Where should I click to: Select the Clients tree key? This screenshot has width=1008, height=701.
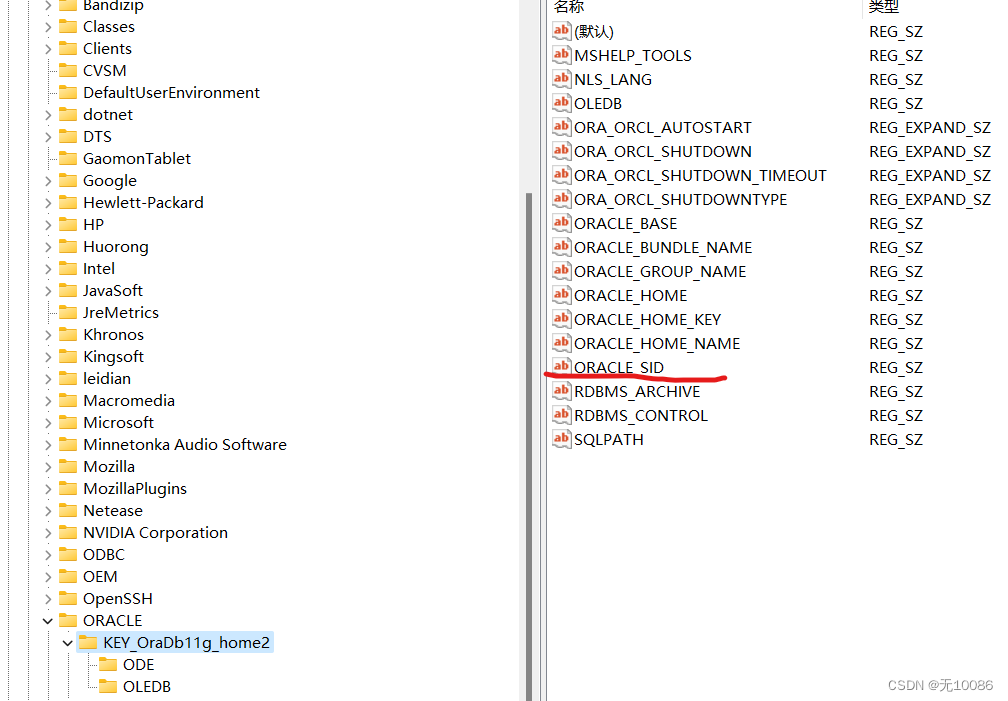(107, 48)
